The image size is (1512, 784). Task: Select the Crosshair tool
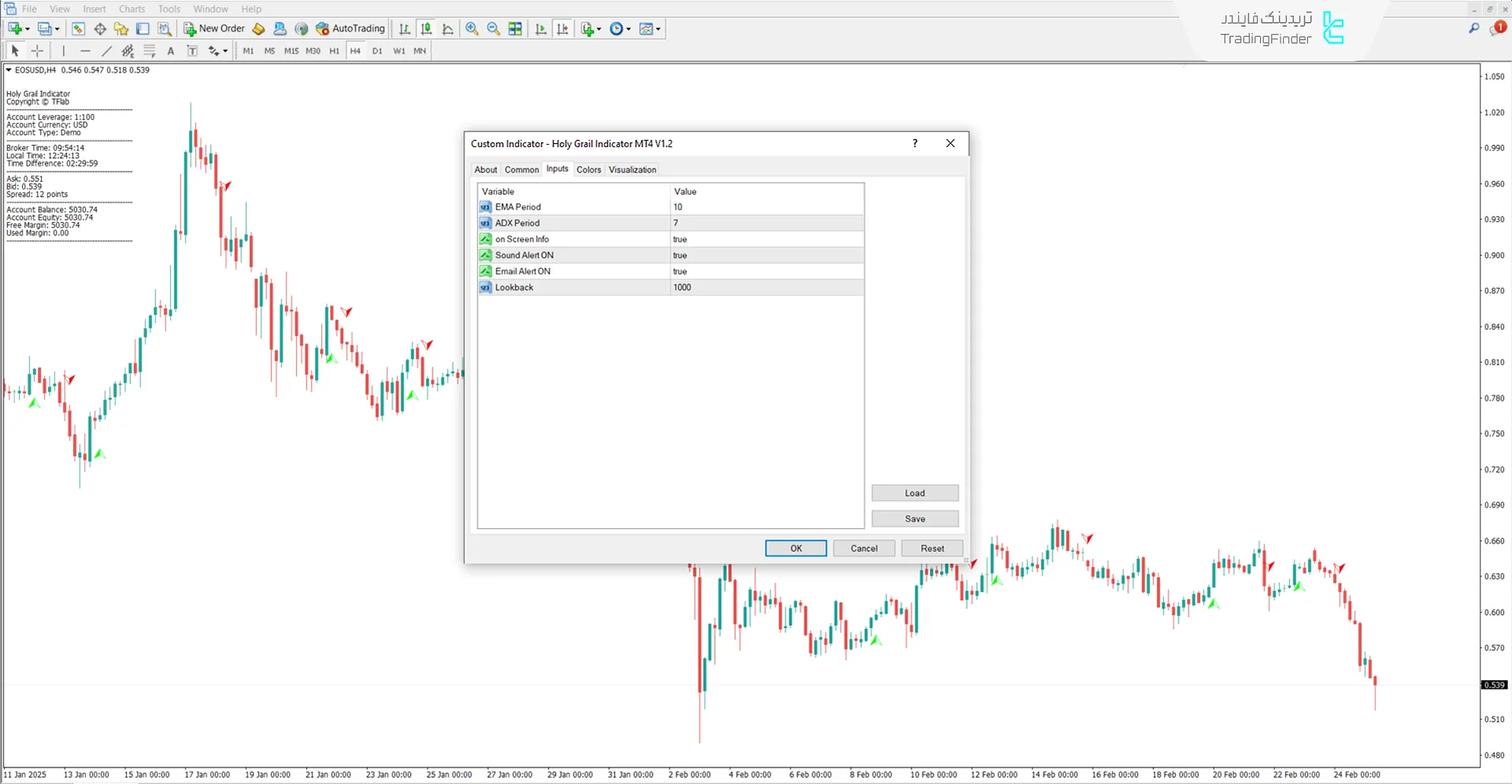click(x=37, y=51)
